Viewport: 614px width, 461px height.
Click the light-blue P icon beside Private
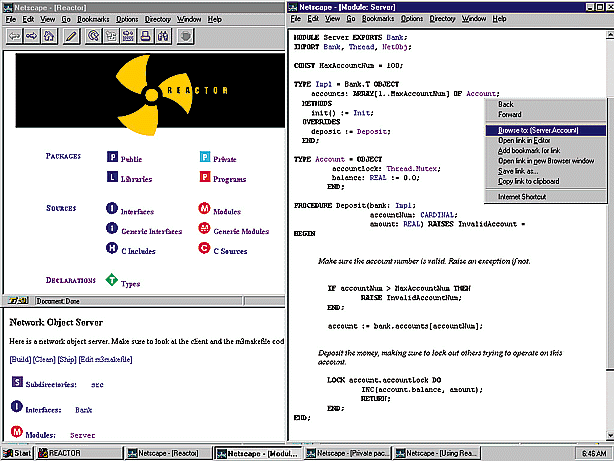205,157
